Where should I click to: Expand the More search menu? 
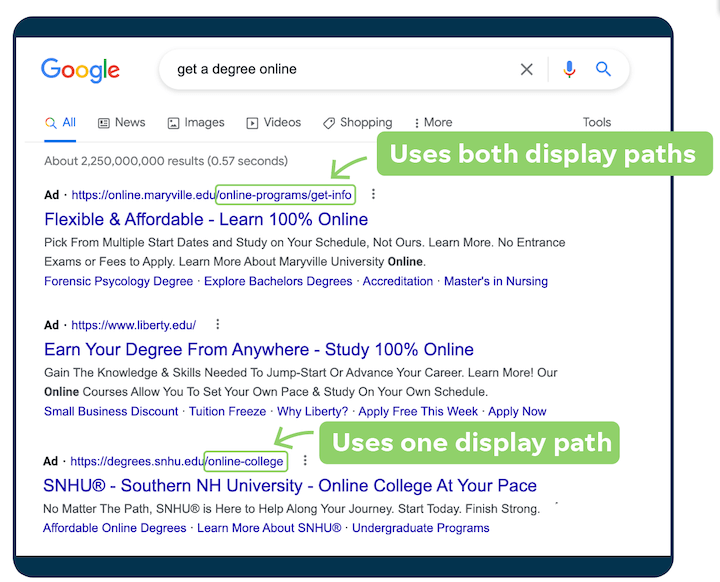pos(433,123)
